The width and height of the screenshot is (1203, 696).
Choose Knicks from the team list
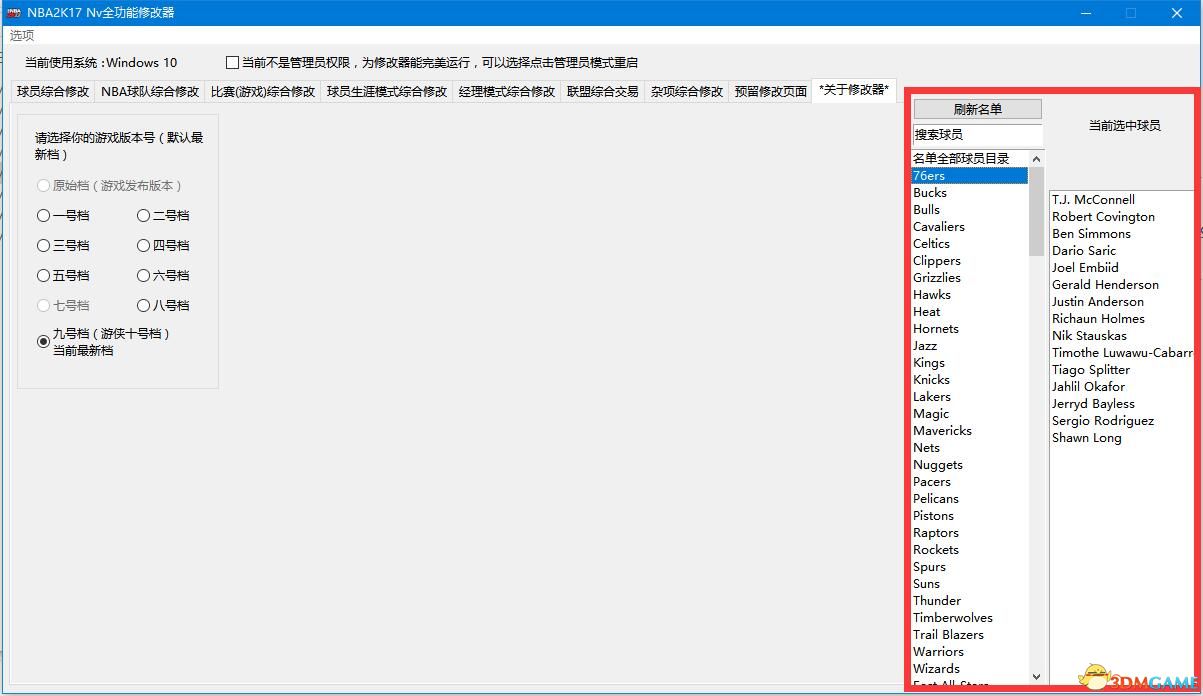969,380
